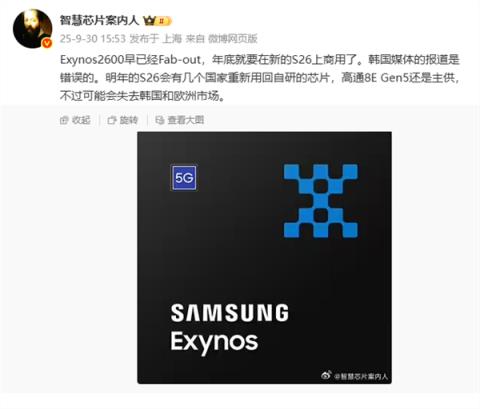Open the poster's round profile avatar
The width and height of the screenshot is (480, 409).
[33, 29]
